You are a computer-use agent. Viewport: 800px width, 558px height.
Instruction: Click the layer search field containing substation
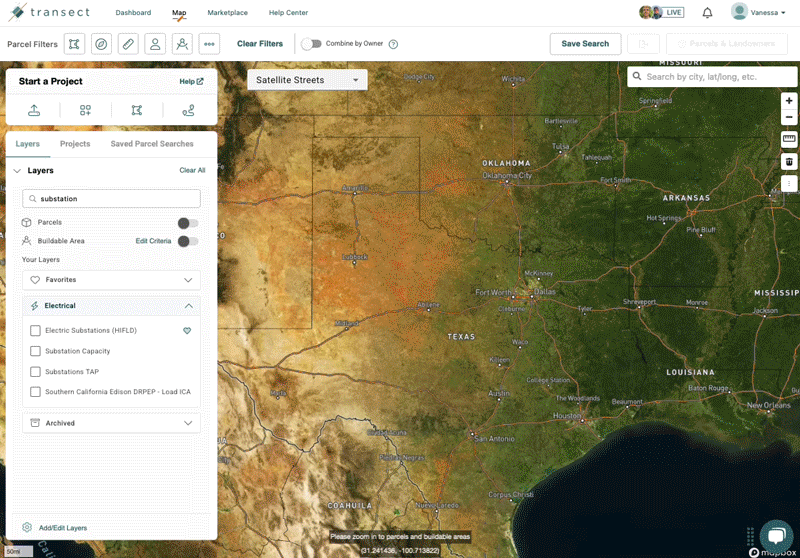[111, 199]
